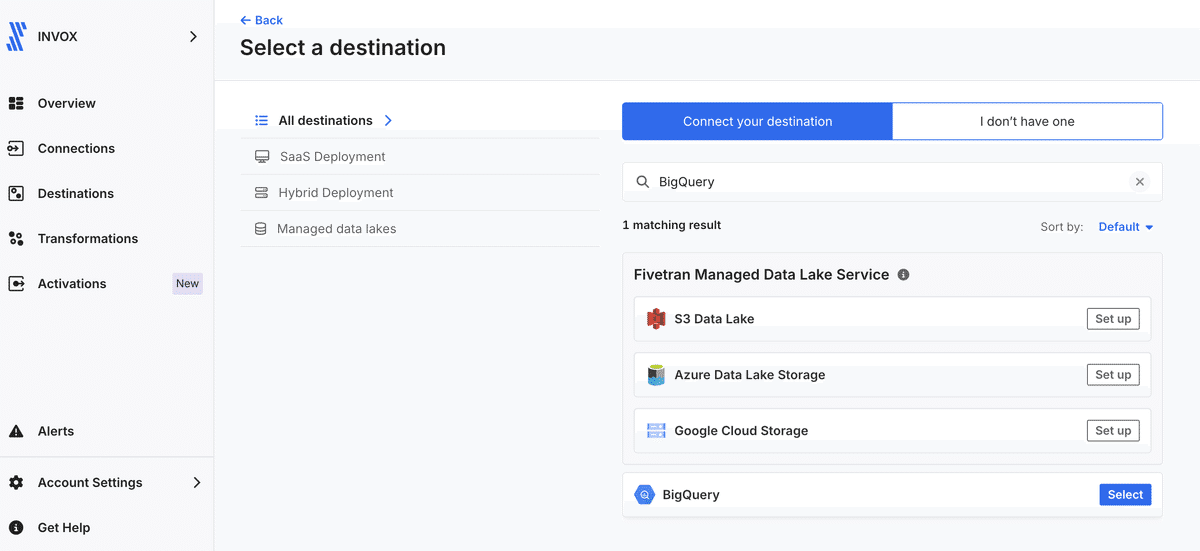
Task: Click the SaaS Deployment monitor icon
Action: [x=262, y=157]
